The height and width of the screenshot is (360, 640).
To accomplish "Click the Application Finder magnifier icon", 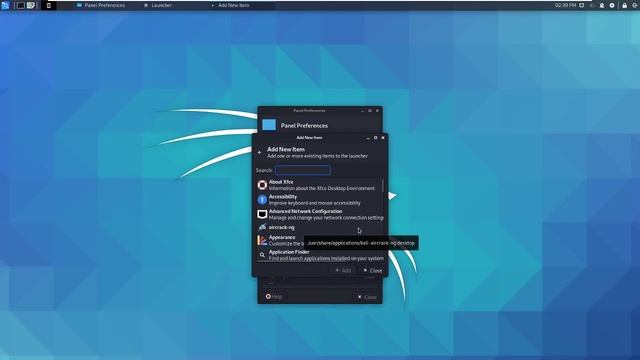I will [262, 255].
